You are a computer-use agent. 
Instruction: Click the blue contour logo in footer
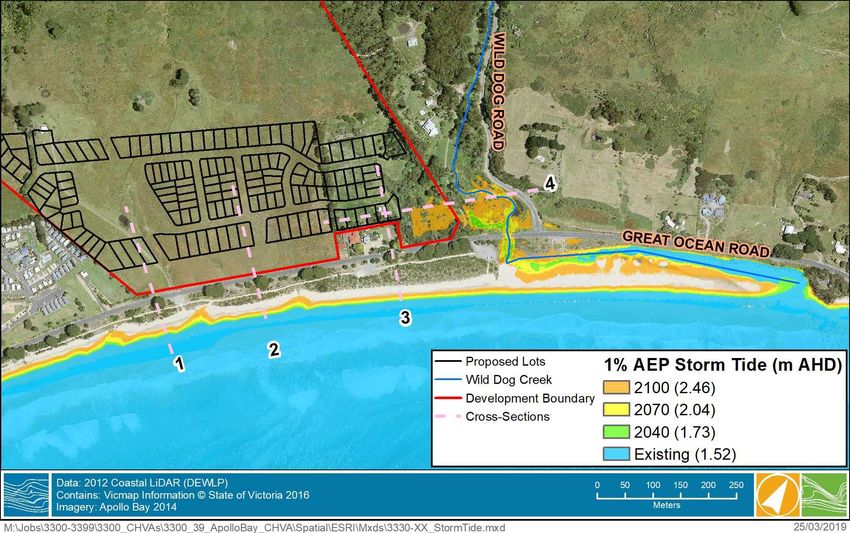(x=27, y=495)
